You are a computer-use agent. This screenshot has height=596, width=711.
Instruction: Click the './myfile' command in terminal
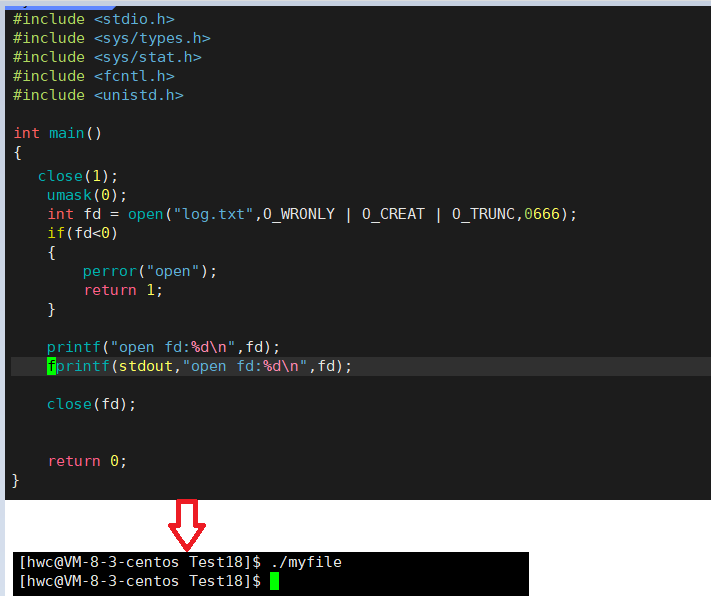[306, 562]
